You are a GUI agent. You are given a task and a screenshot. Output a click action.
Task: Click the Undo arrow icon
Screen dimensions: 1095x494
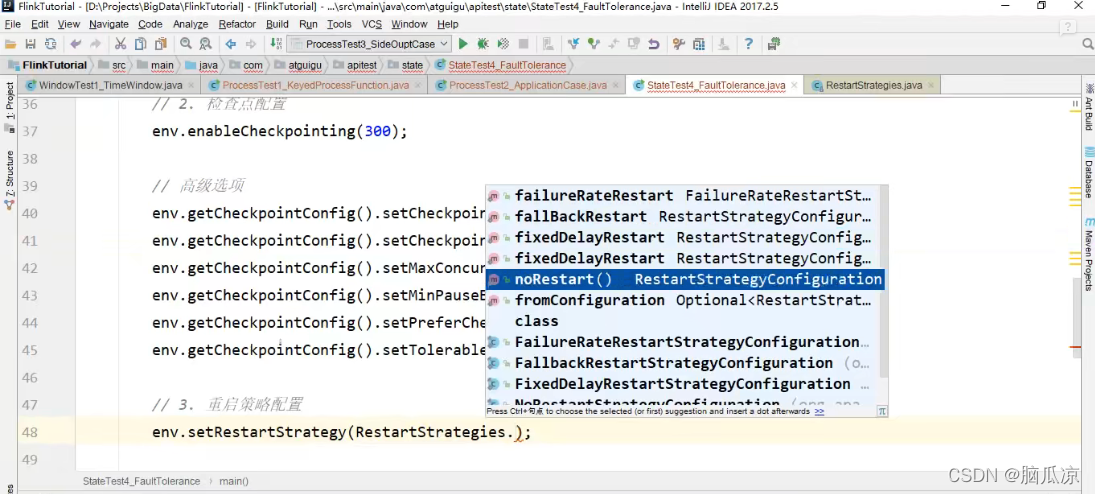(75, 44)
